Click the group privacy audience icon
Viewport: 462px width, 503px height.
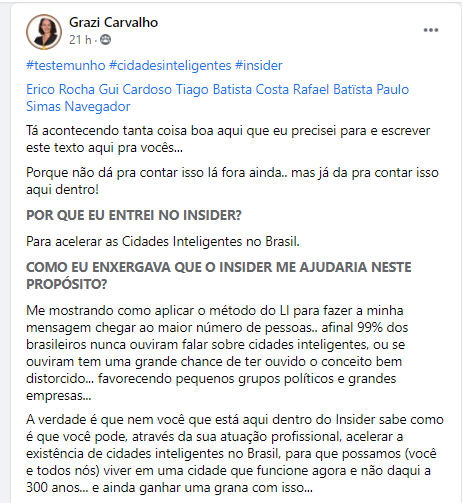(106, 40)
